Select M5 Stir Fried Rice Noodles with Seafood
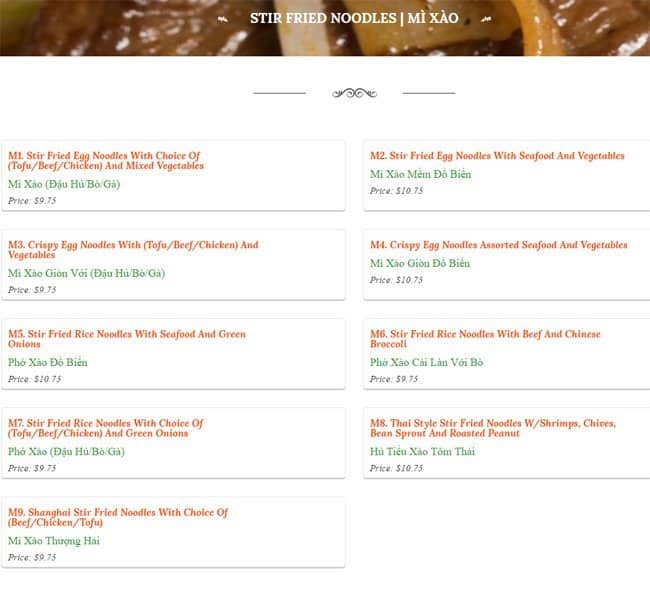 pos(126,339)
